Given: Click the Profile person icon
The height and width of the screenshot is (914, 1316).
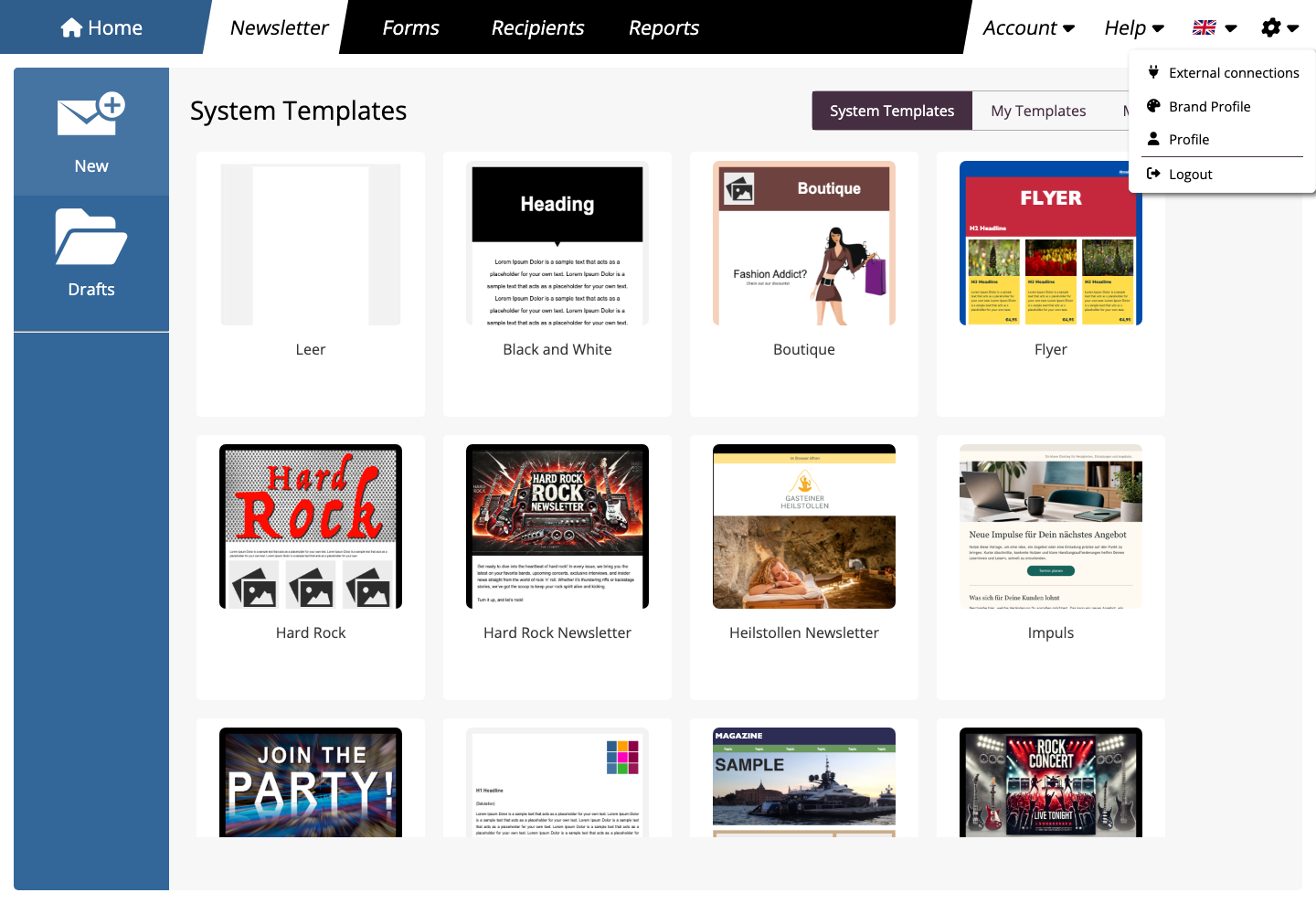Looking at the screenshot, I should 1153,139.
